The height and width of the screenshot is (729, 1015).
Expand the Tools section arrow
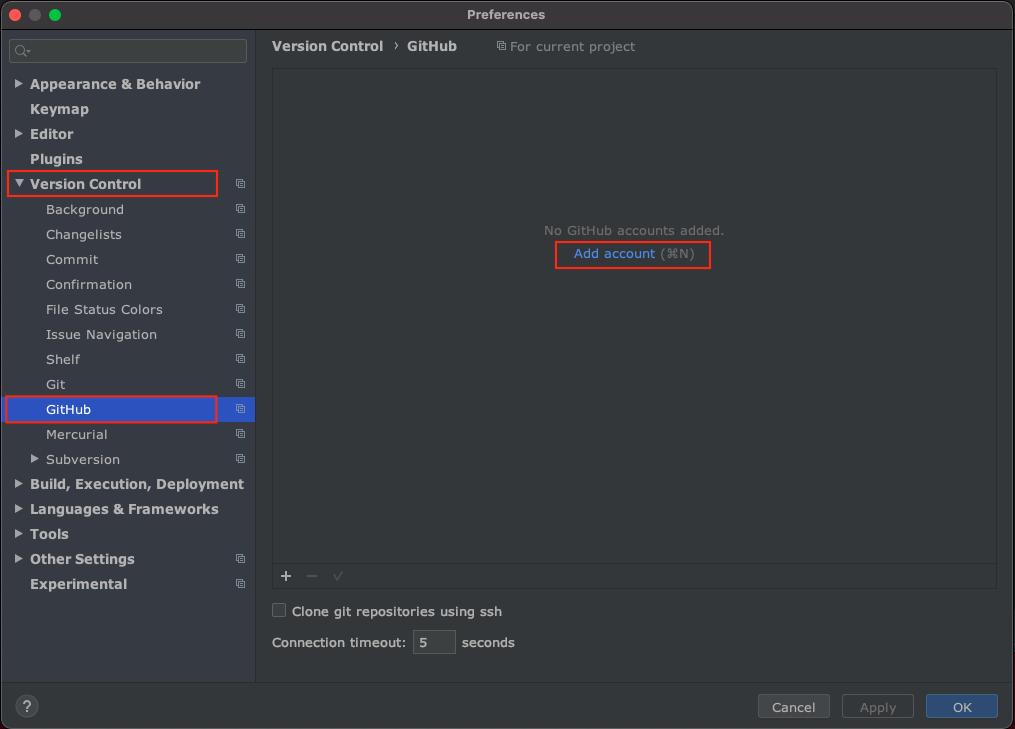coord(19,533)
